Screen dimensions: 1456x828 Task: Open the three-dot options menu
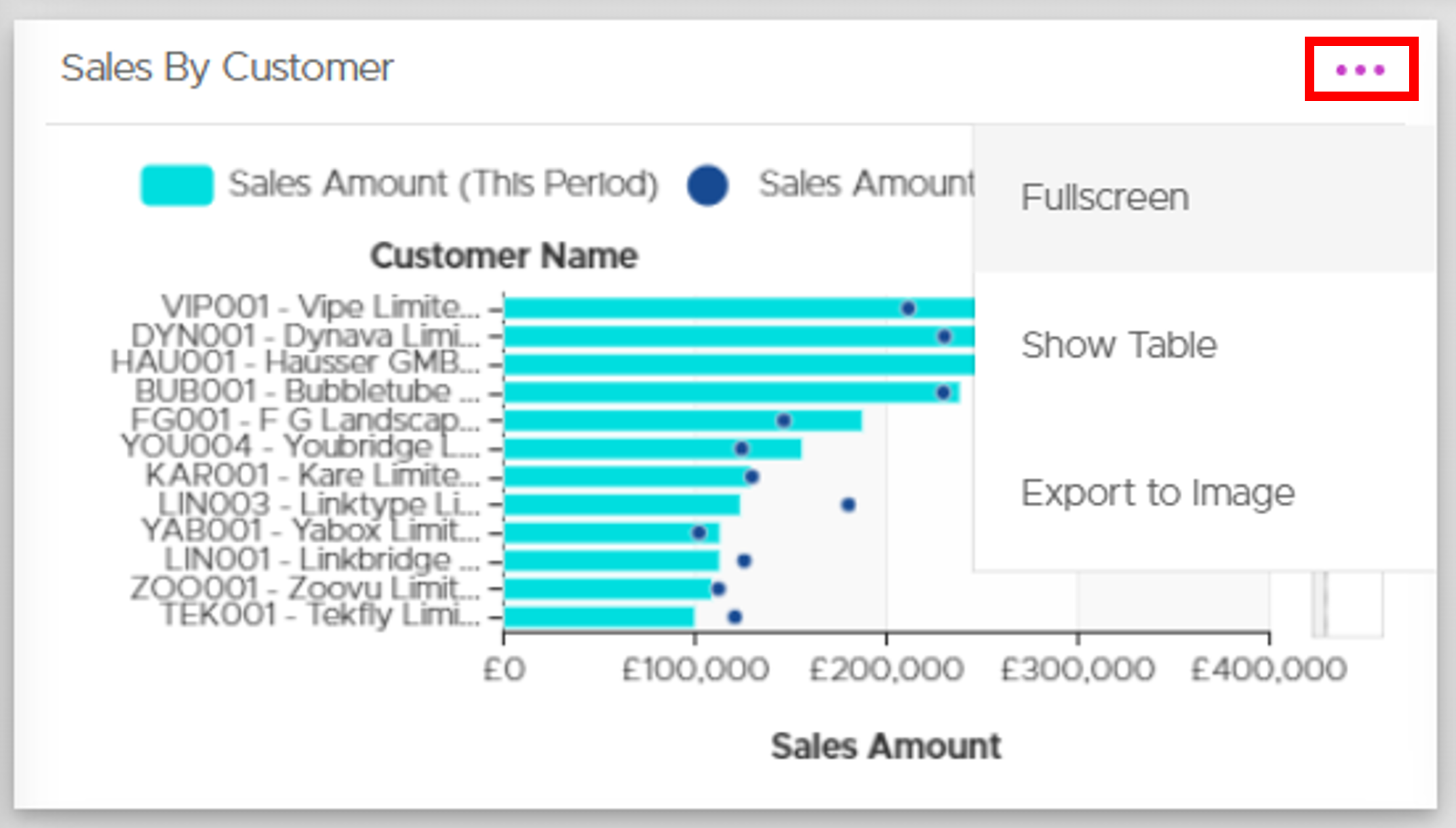(1360, 70)
